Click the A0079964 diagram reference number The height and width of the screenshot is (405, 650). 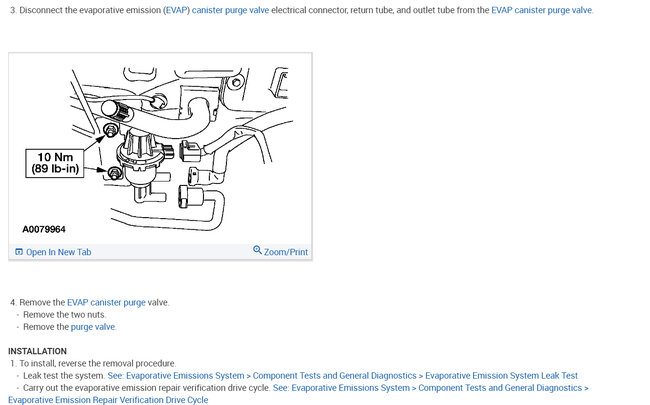[x=44, y=229]
